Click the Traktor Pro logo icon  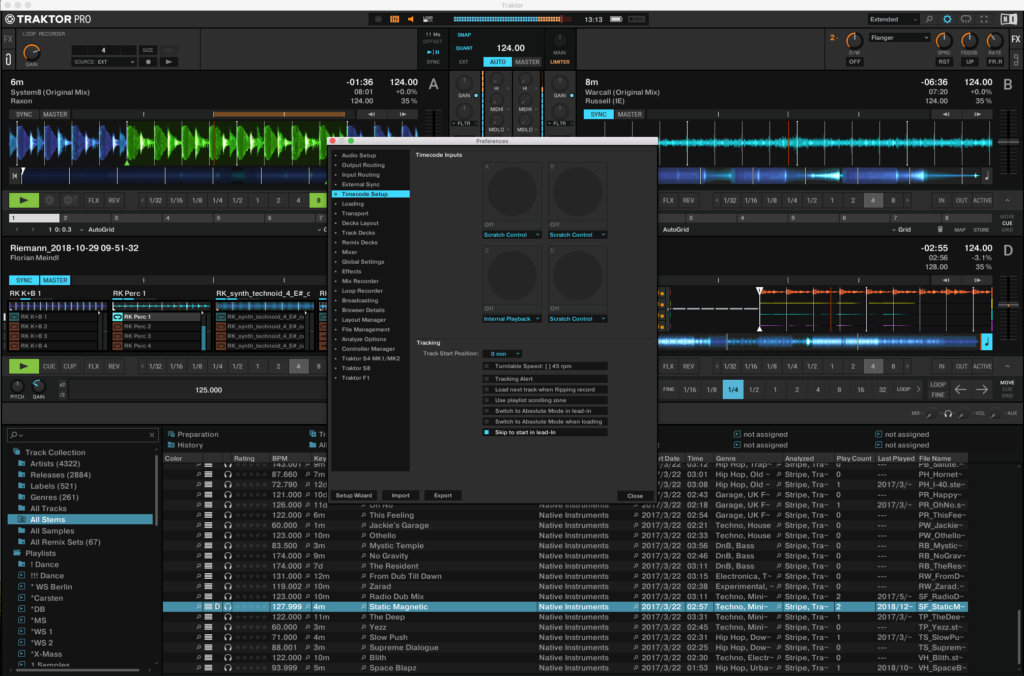coord(10,17)
